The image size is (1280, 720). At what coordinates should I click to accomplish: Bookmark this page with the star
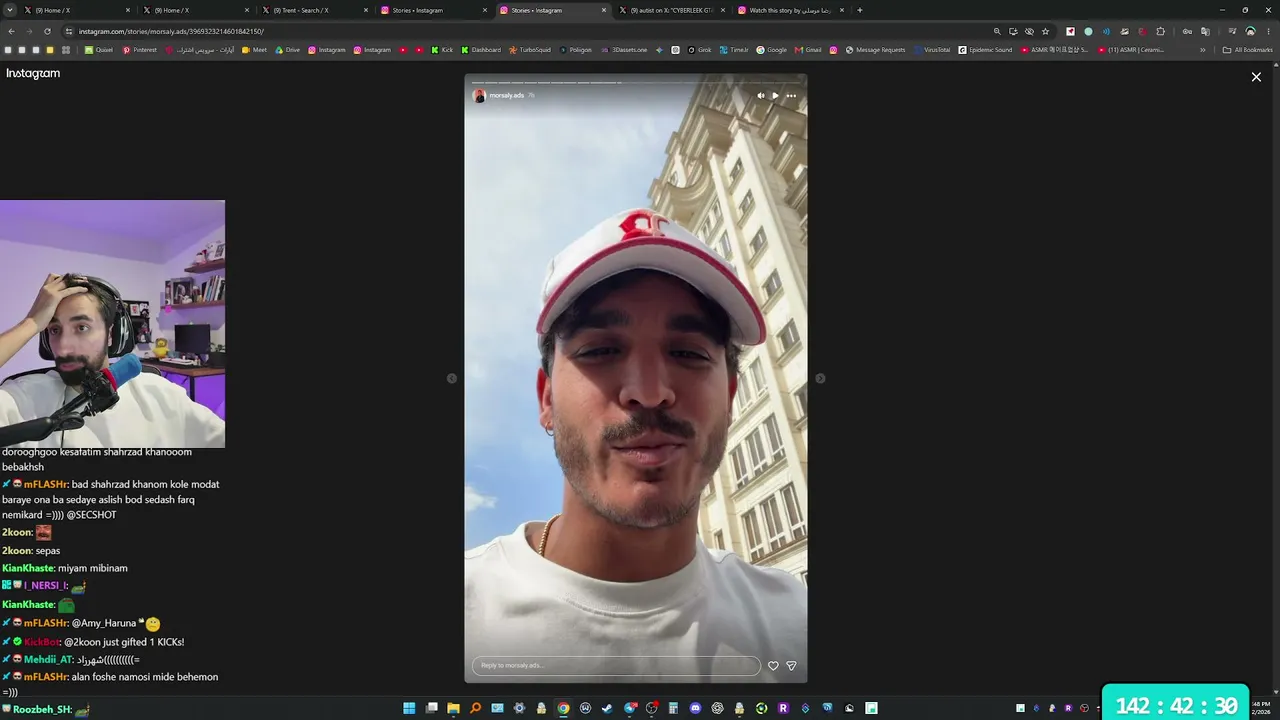click(1045, 31)
